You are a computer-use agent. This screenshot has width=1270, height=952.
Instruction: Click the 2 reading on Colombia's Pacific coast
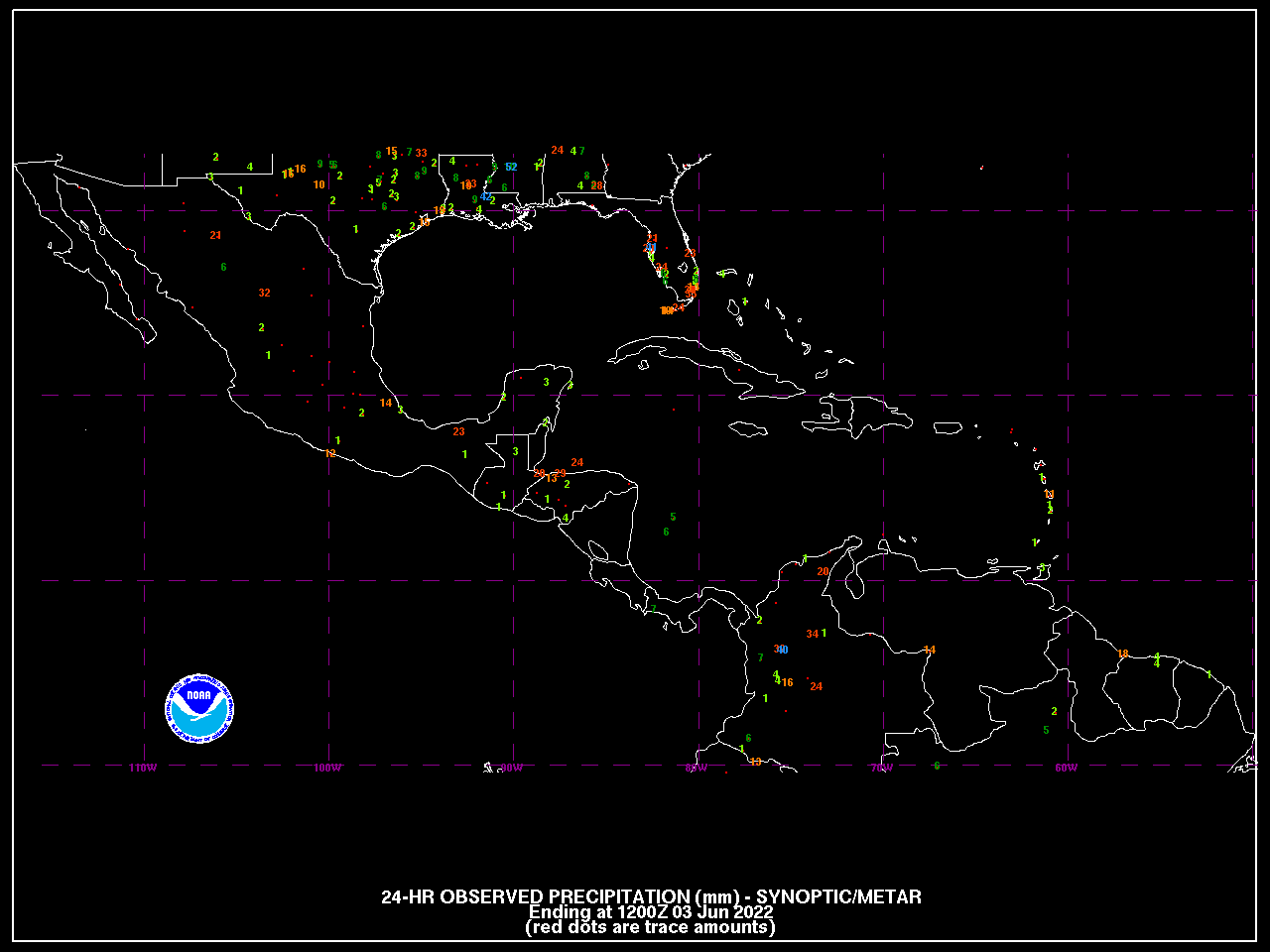(759, 620)
